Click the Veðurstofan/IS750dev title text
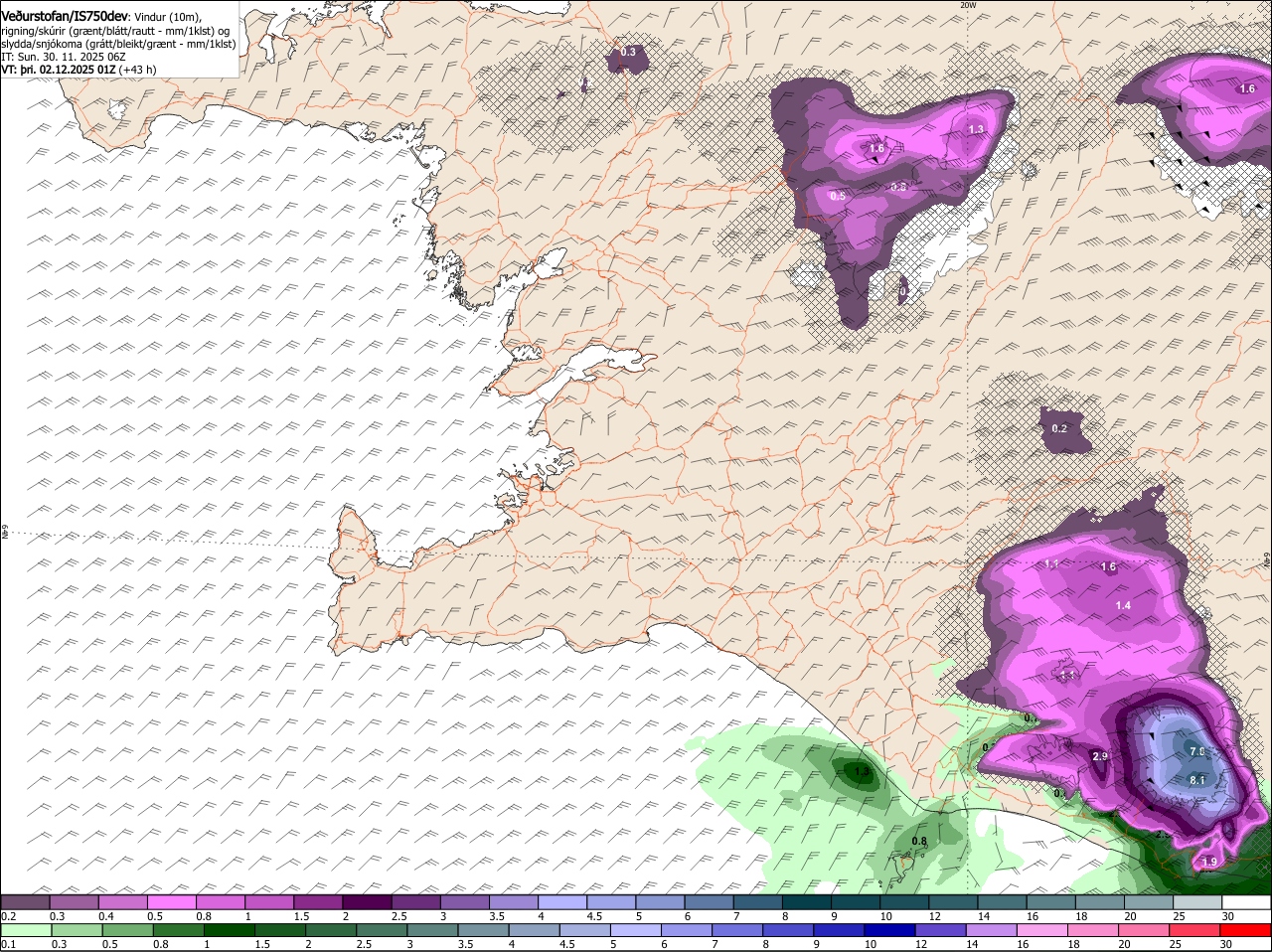The width and height of the screenshot is (1272, 952). [x=64, y=17]
